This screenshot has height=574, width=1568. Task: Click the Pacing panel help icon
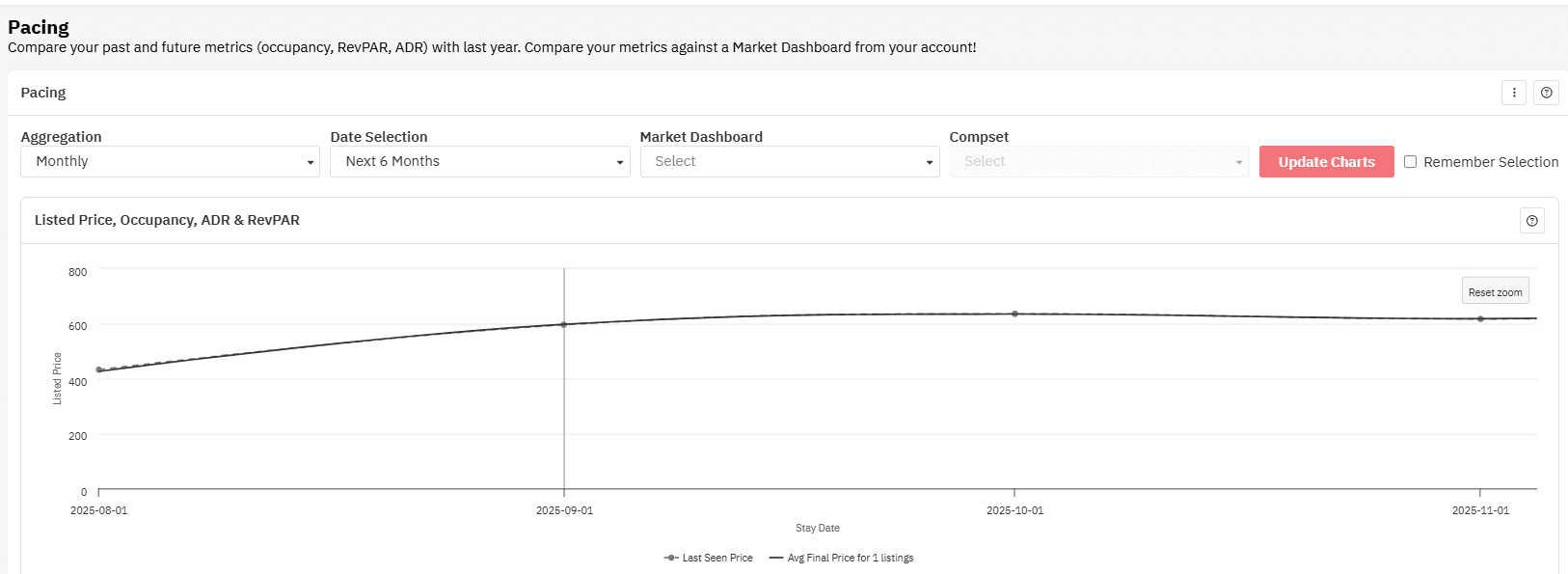tap(1547, 93)
